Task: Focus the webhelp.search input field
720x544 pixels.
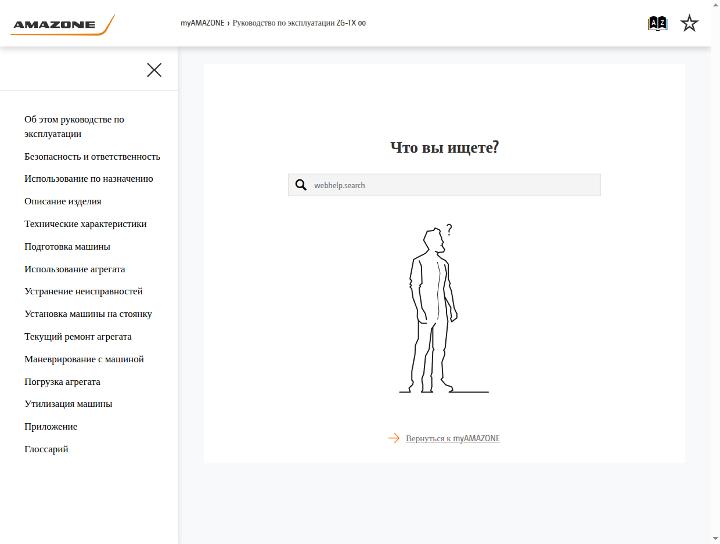Action: (x=444, y=185)
